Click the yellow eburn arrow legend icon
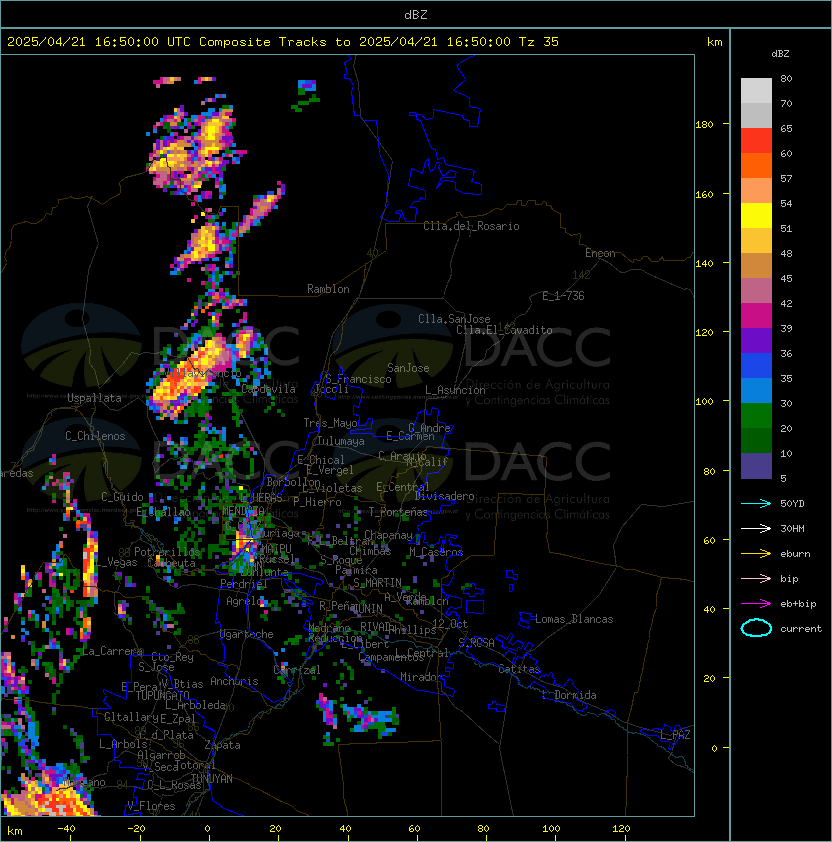The height and width of the screenshot is (842, 832). point(756,554)
